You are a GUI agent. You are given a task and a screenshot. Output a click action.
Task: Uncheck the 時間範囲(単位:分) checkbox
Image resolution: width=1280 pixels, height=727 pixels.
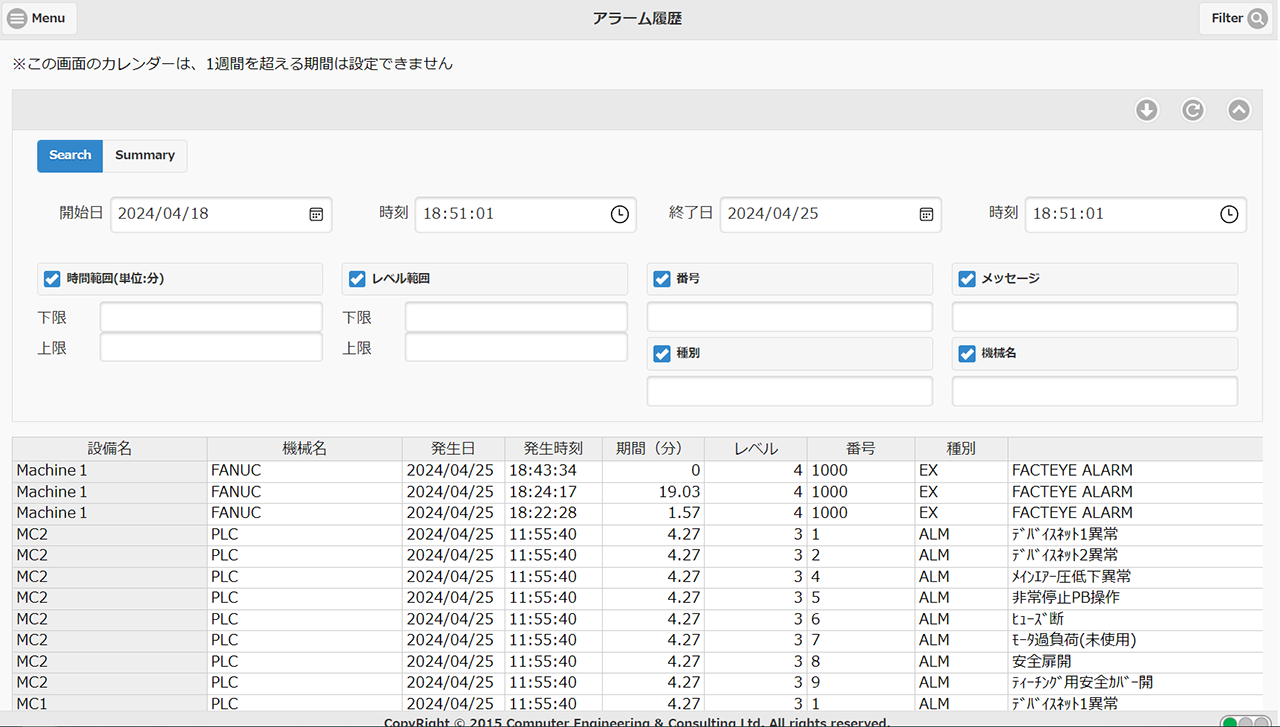tap(52, 279)
